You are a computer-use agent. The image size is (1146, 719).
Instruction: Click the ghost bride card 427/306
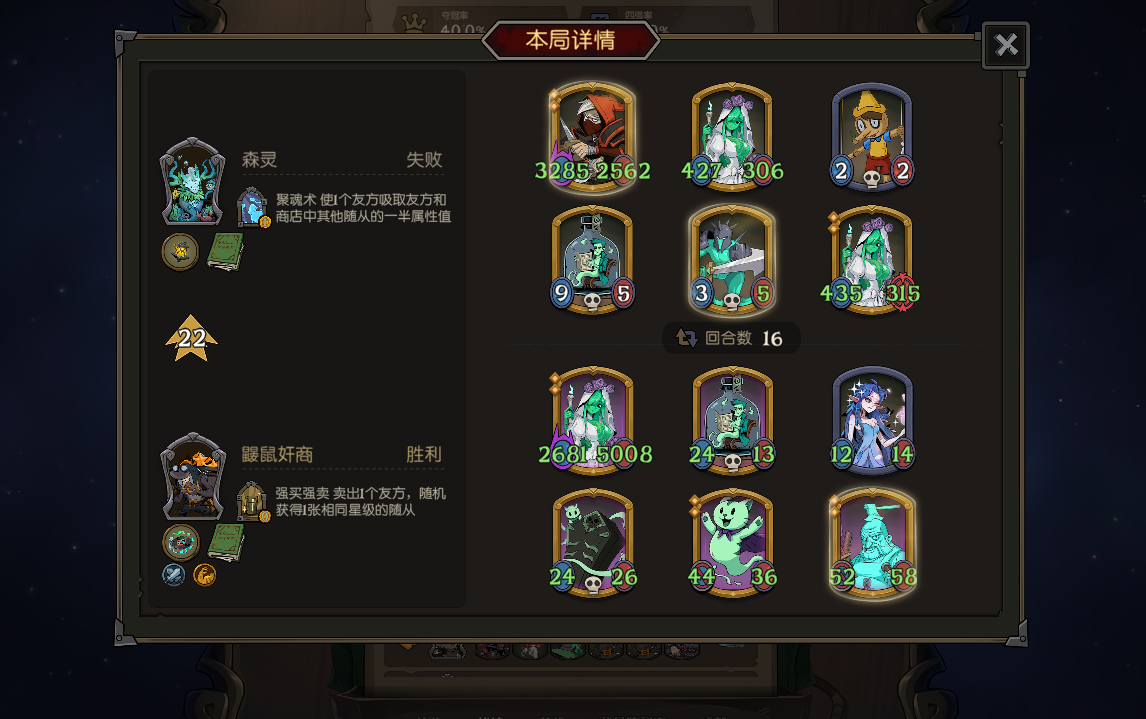[x=732, y=137]
